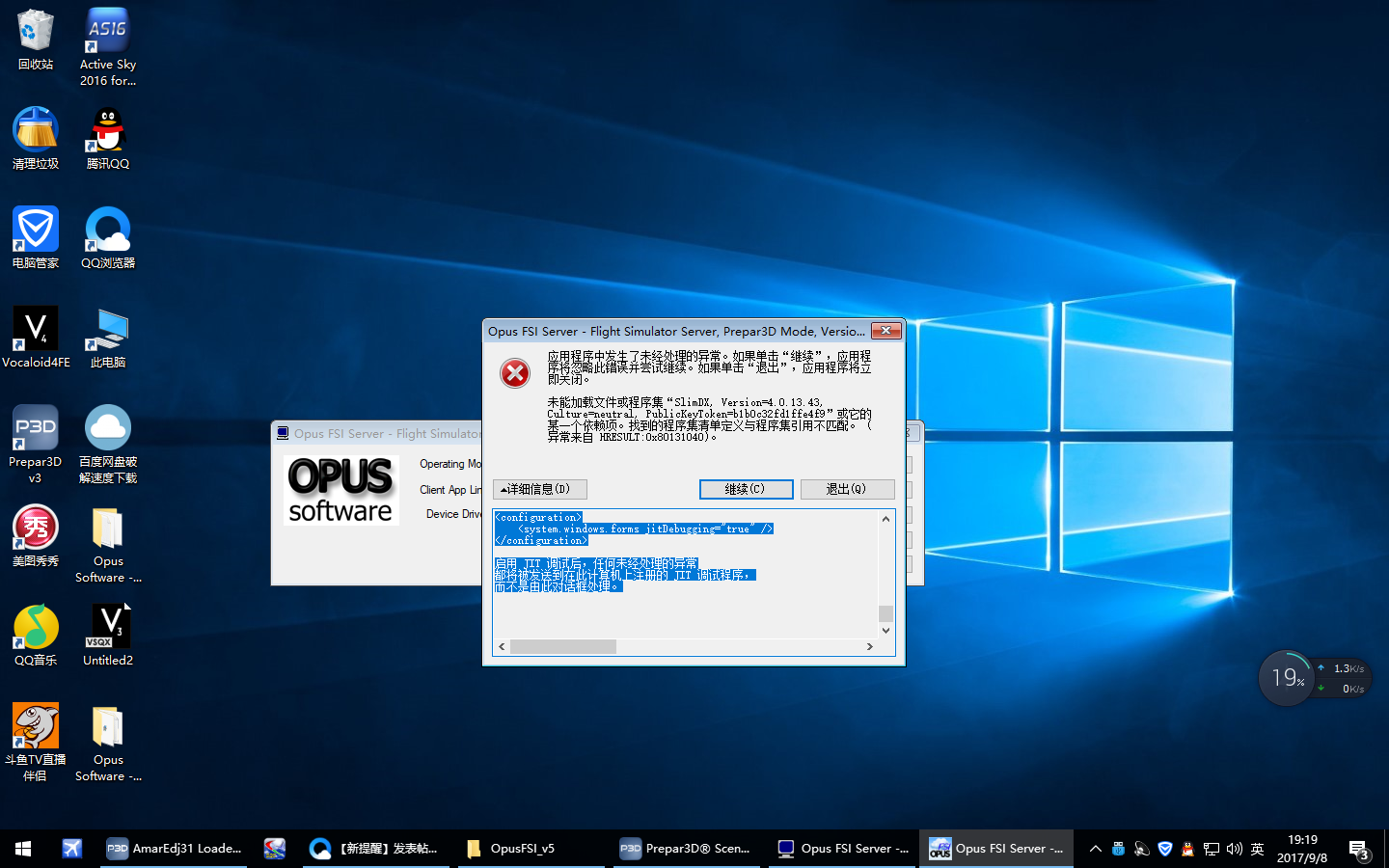Click the taskbar volume speaker icon
1389x868 pixels.
[1234, 849]
